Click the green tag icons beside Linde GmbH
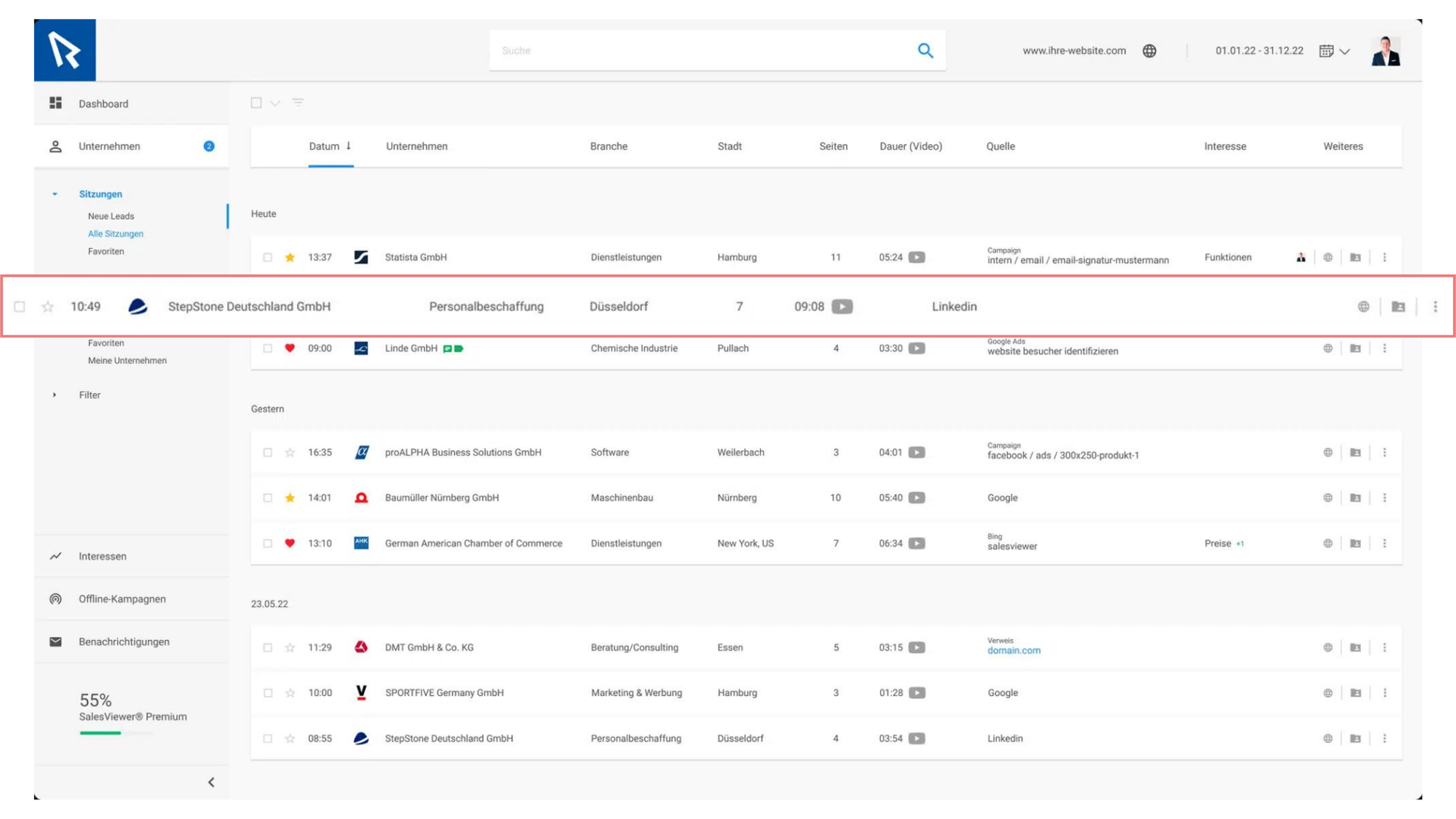 pos(454,349)
